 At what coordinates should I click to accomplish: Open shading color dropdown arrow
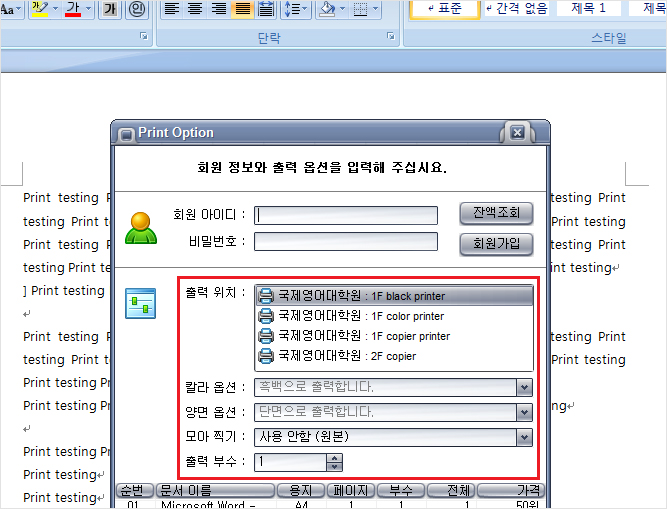343,9
